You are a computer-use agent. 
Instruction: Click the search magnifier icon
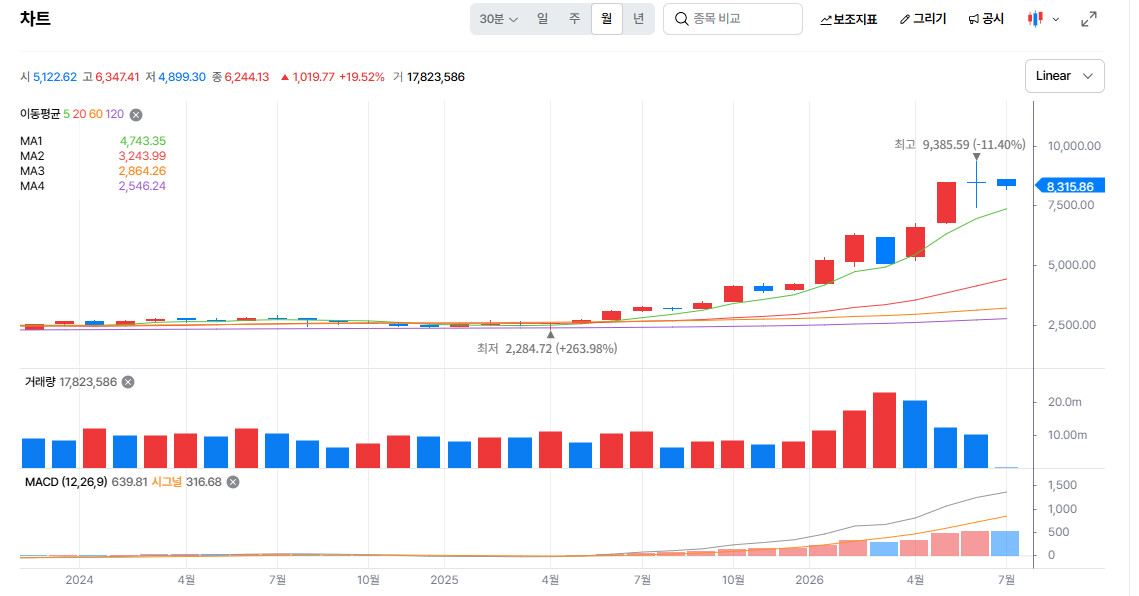click(x=681, y=19)
